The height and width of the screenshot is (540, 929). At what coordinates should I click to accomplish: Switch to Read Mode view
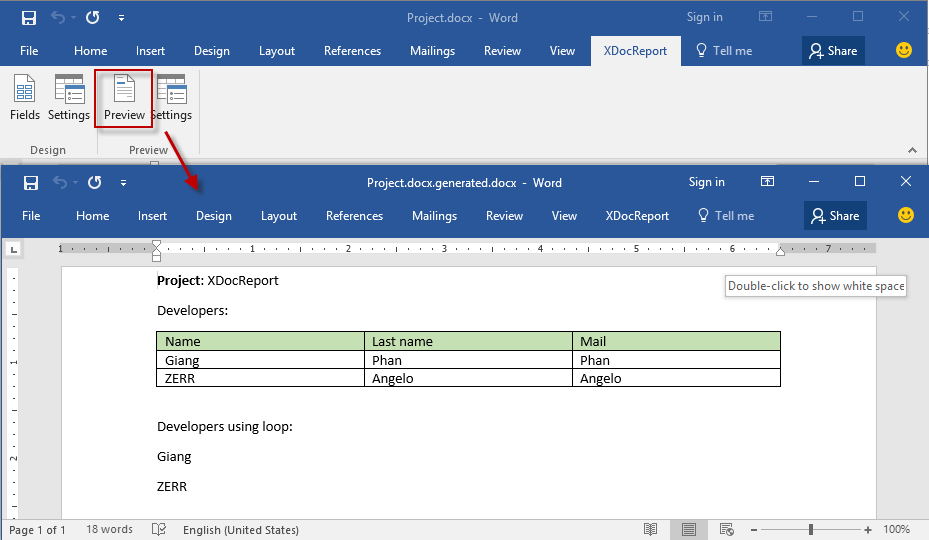[x=651, y=529]
